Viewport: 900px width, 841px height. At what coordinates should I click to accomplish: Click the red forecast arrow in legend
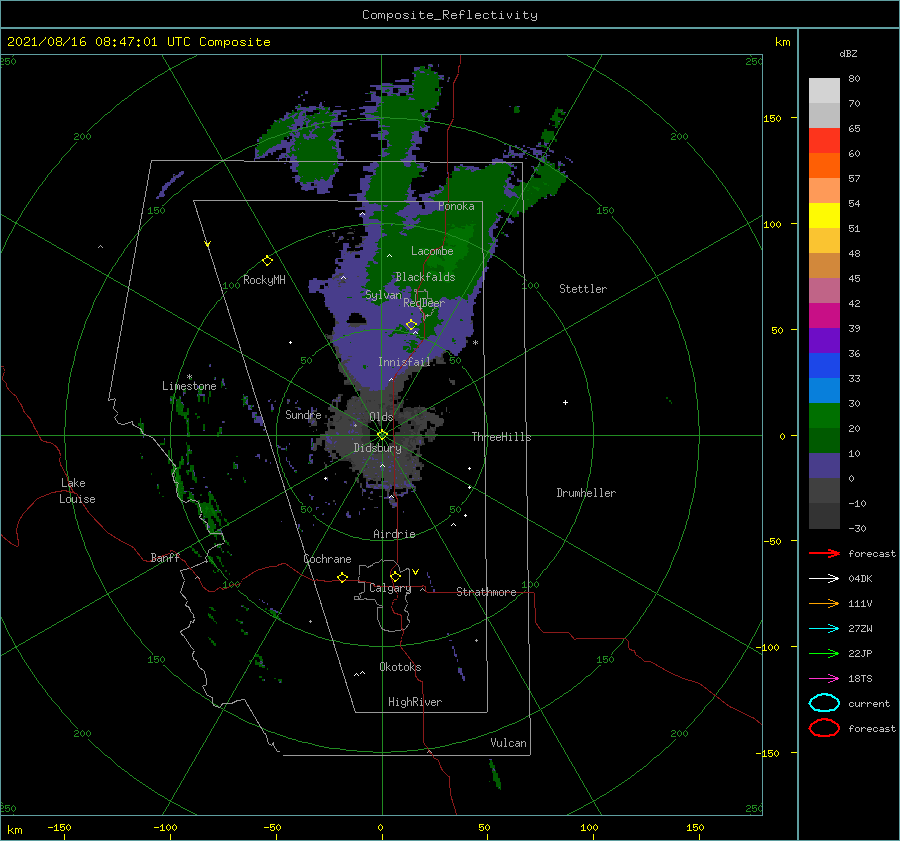click(x=824, y=553)
